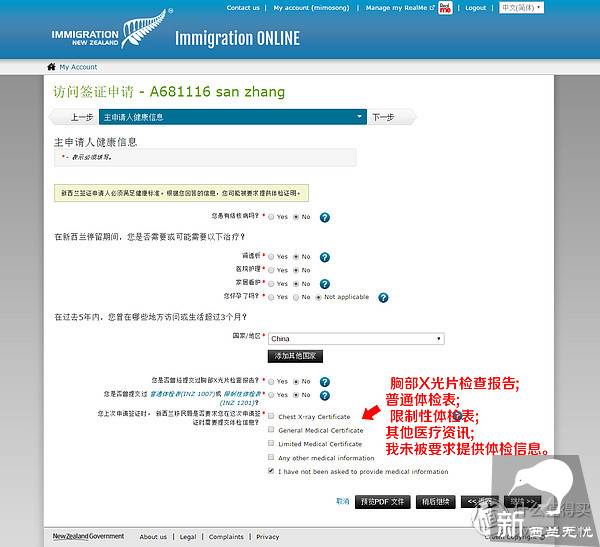Open the 普通体检表 (INZ 1007) link
Image resolution: width=600 pixels, height=547 pixels.
183,394
